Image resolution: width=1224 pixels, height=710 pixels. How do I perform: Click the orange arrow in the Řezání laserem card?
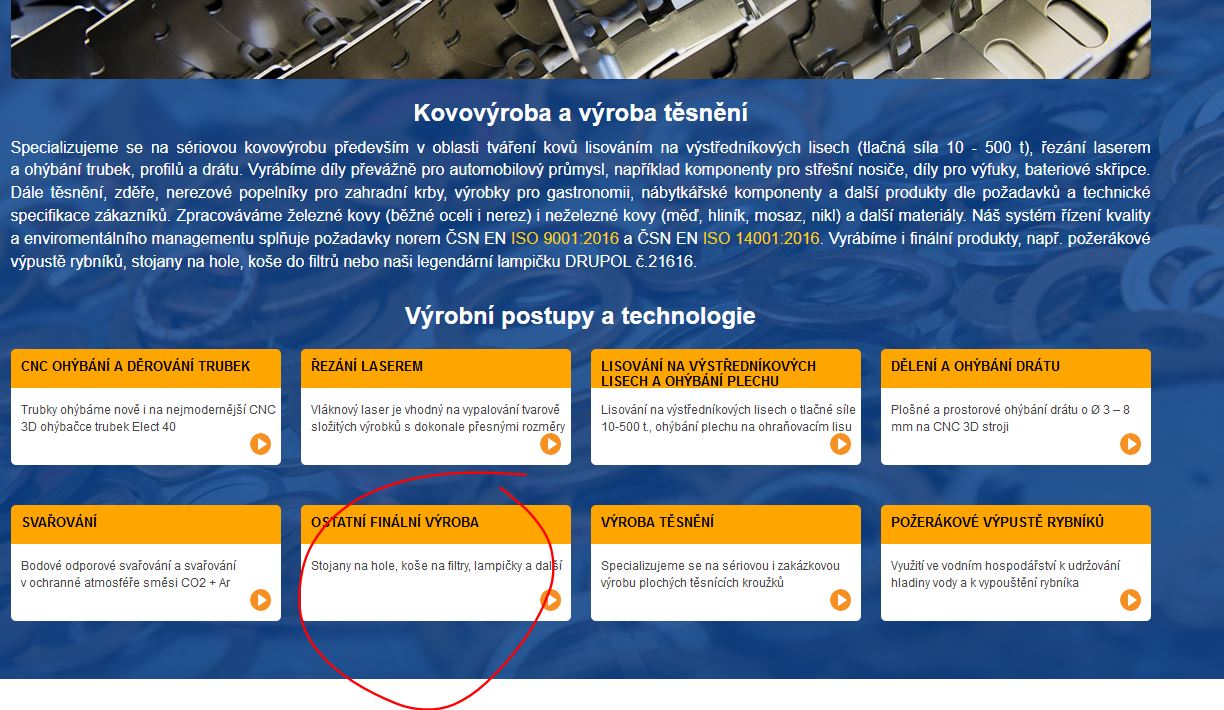click(550, 444)
